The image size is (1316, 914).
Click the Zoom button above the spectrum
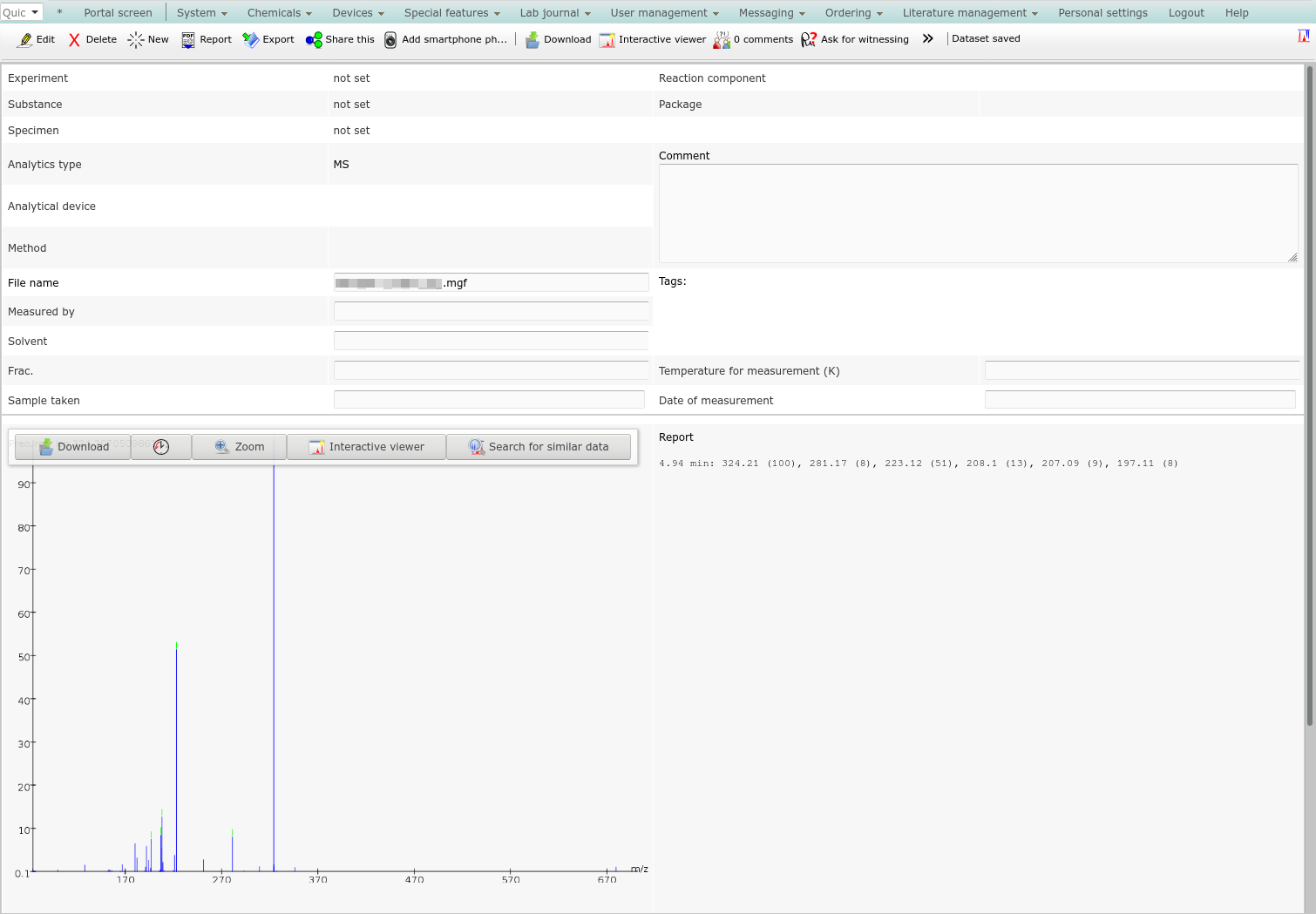point(239,447)
